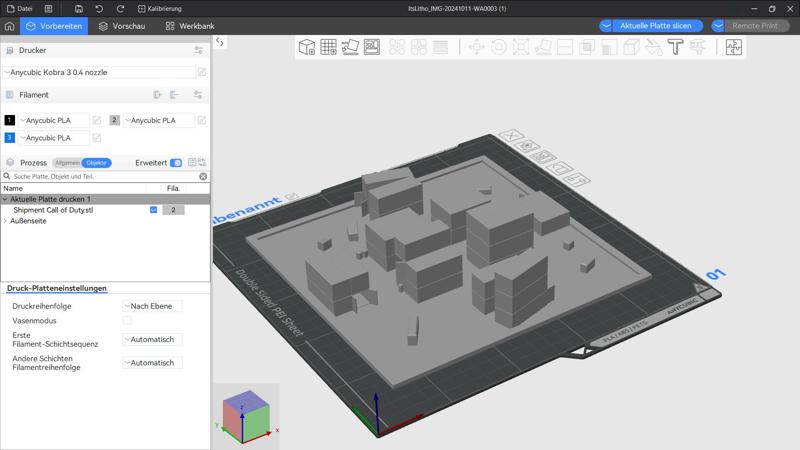800x450 pixels.
Task: Click the 3D orientation view cube
Action: click(246, 416)
